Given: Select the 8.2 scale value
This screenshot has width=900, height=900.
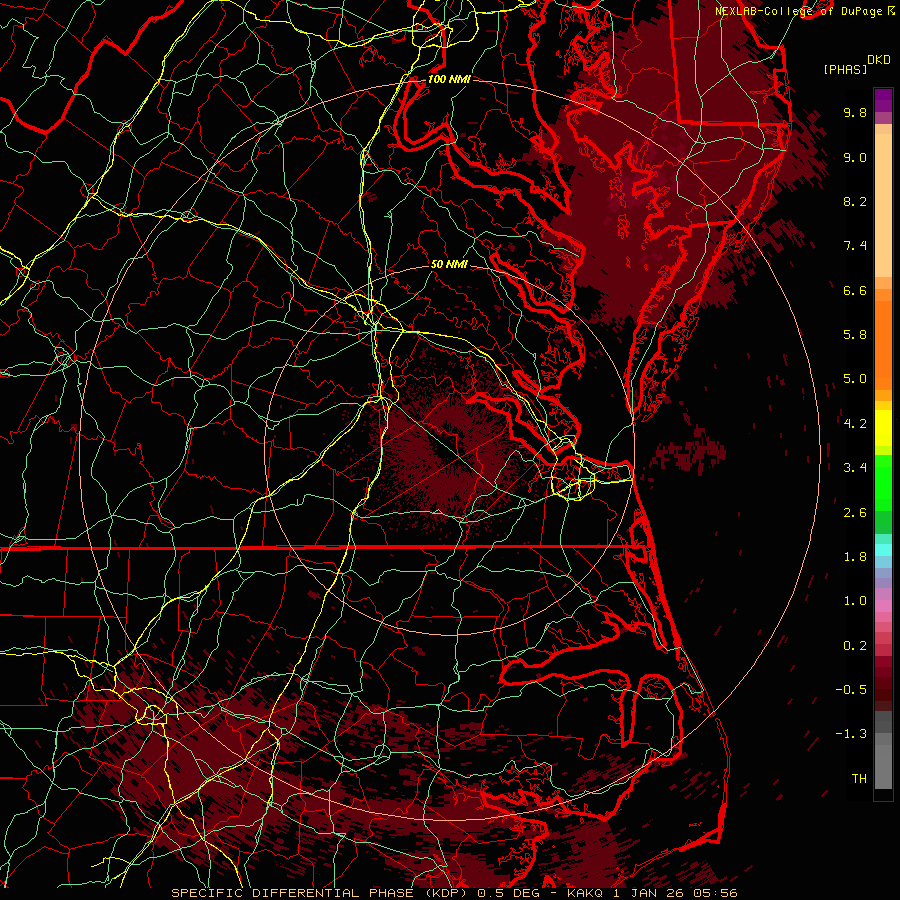Looking at the screenshot, I should pos(855,201).
